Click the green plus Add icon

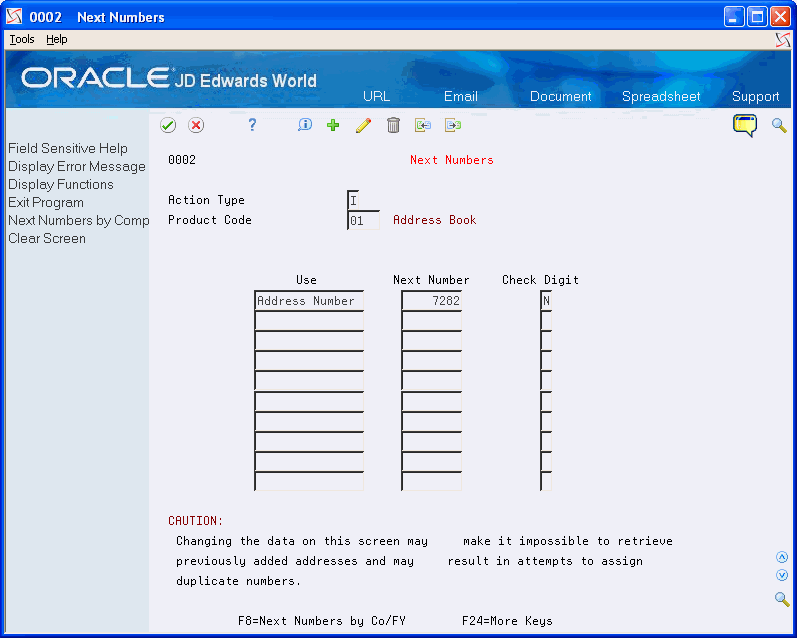[333, 125]
